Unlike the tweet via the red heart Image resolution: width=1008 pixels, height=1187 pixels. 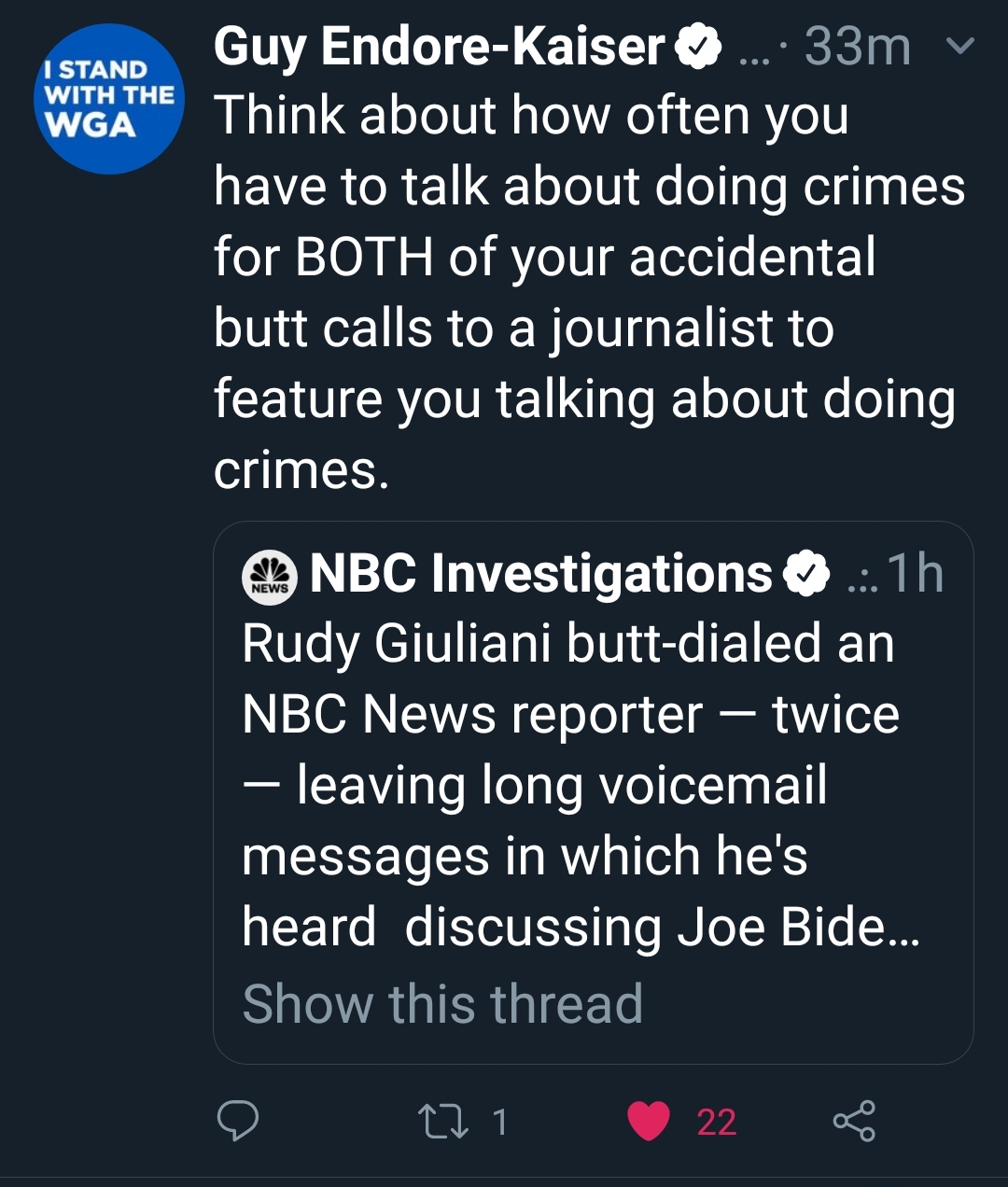pyautogui.click(x=649, y=1122)
